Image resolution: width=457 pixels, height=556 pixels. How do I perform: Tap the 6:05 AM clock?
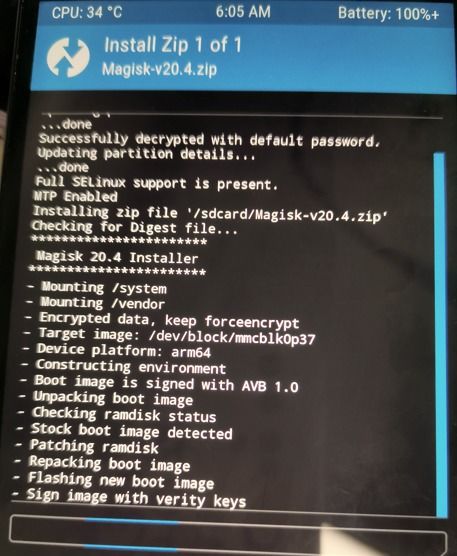click(243, 11)
